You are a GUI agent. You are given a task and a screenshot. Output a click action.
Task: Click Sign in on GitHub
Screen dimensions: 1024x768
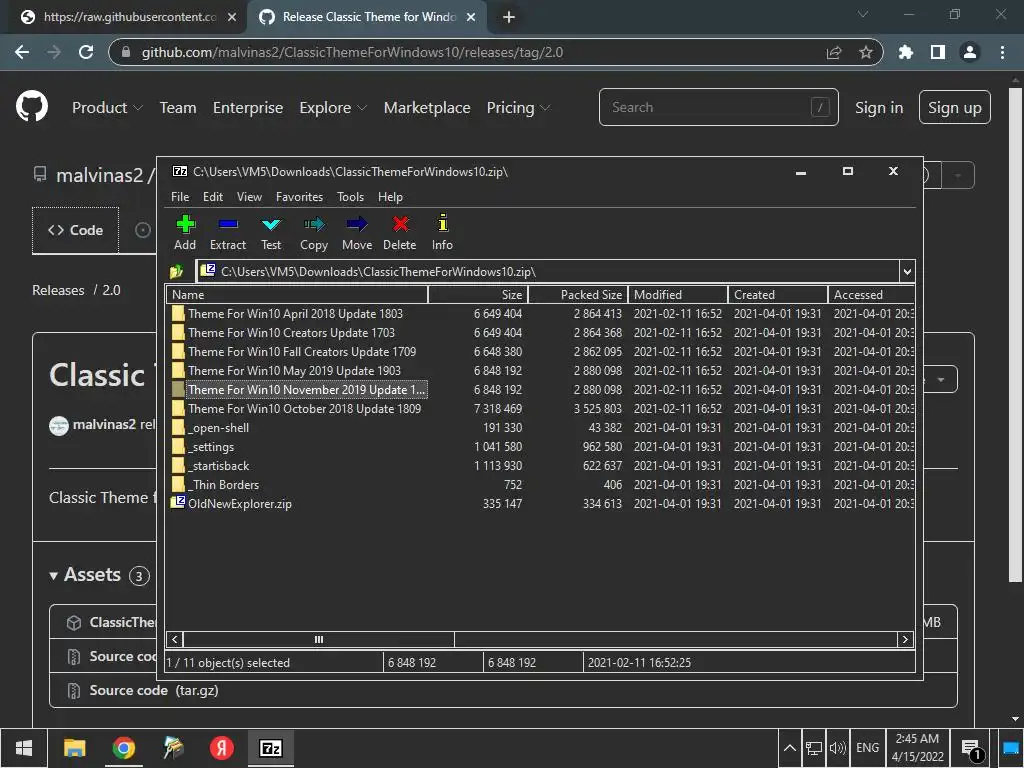[879, 108]
